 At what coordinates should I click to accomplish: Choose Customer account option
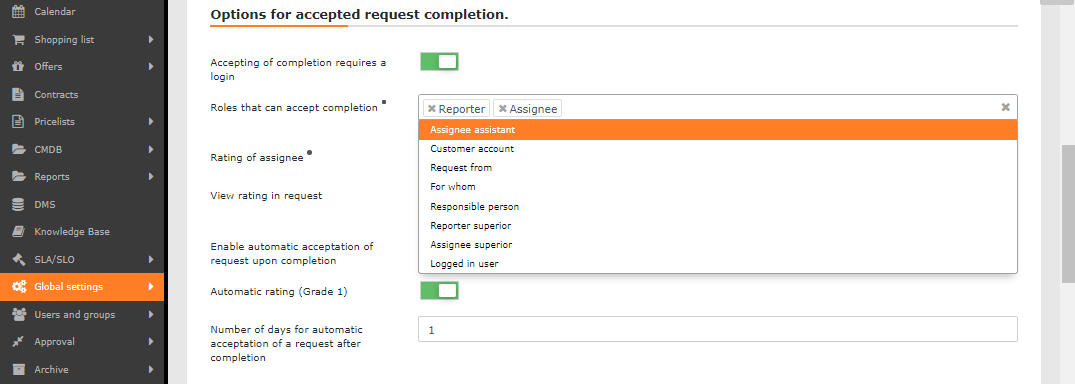tap(718, 149)
